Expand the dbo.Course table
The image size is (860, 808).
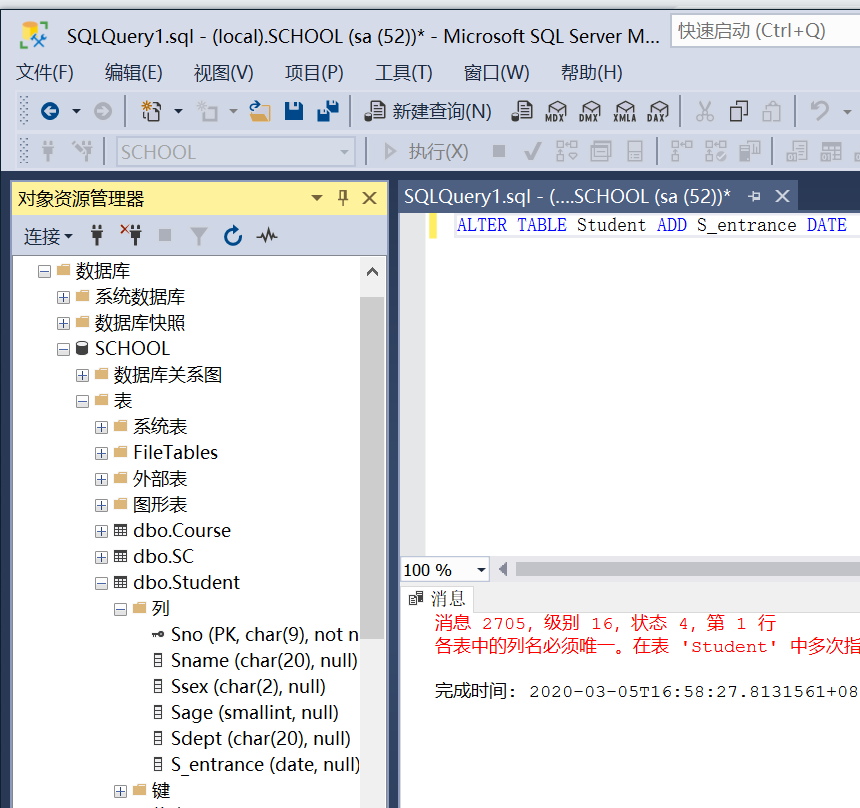pyautogui.click(x=101, y=531)
